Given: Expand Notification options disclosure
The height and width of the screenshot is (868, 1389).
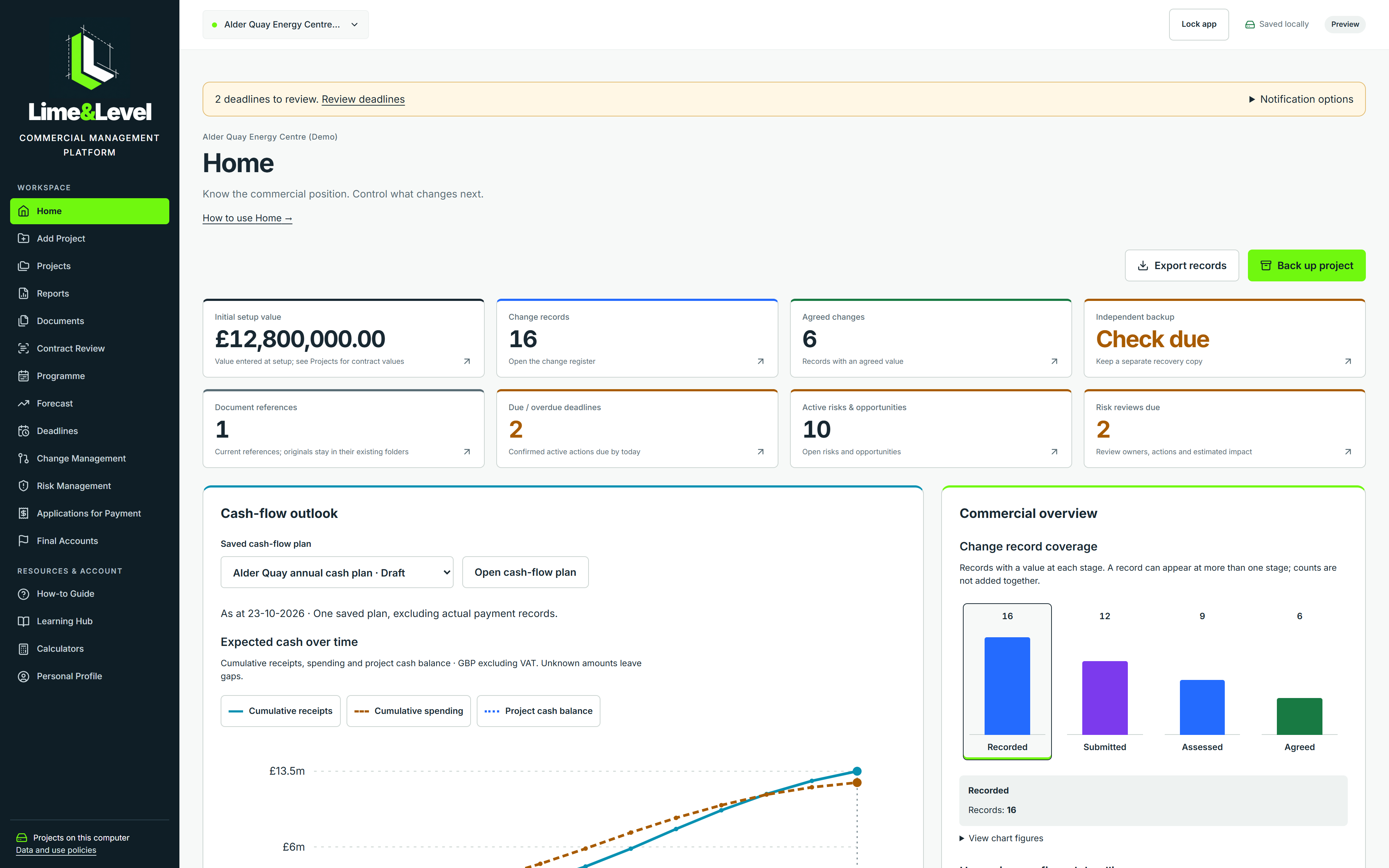Looking at the screenshot, I should tap(1301, 99).
